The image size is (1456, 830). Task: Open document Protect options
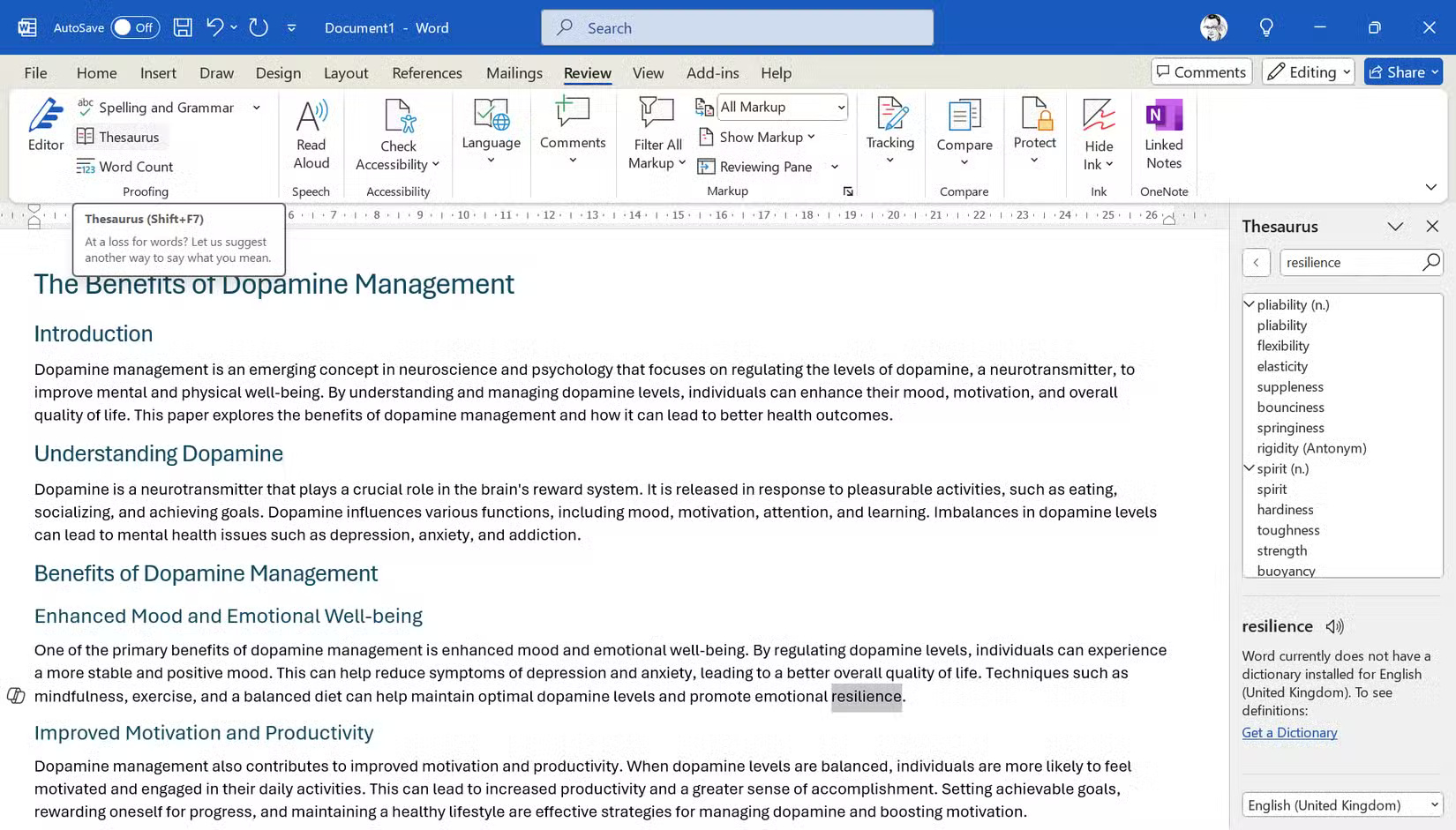tap(1034, 132)
